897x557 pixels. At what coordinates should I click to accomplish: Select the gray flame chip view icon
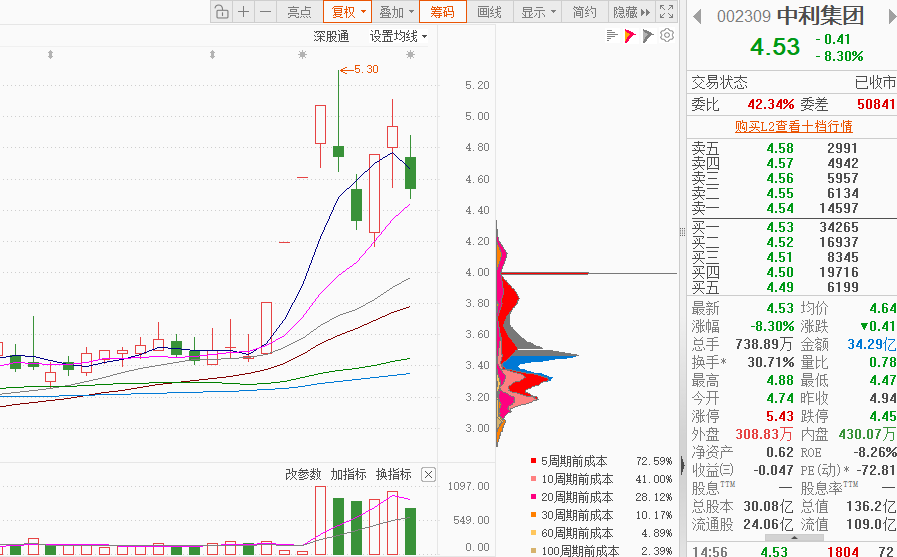(648, 36)
